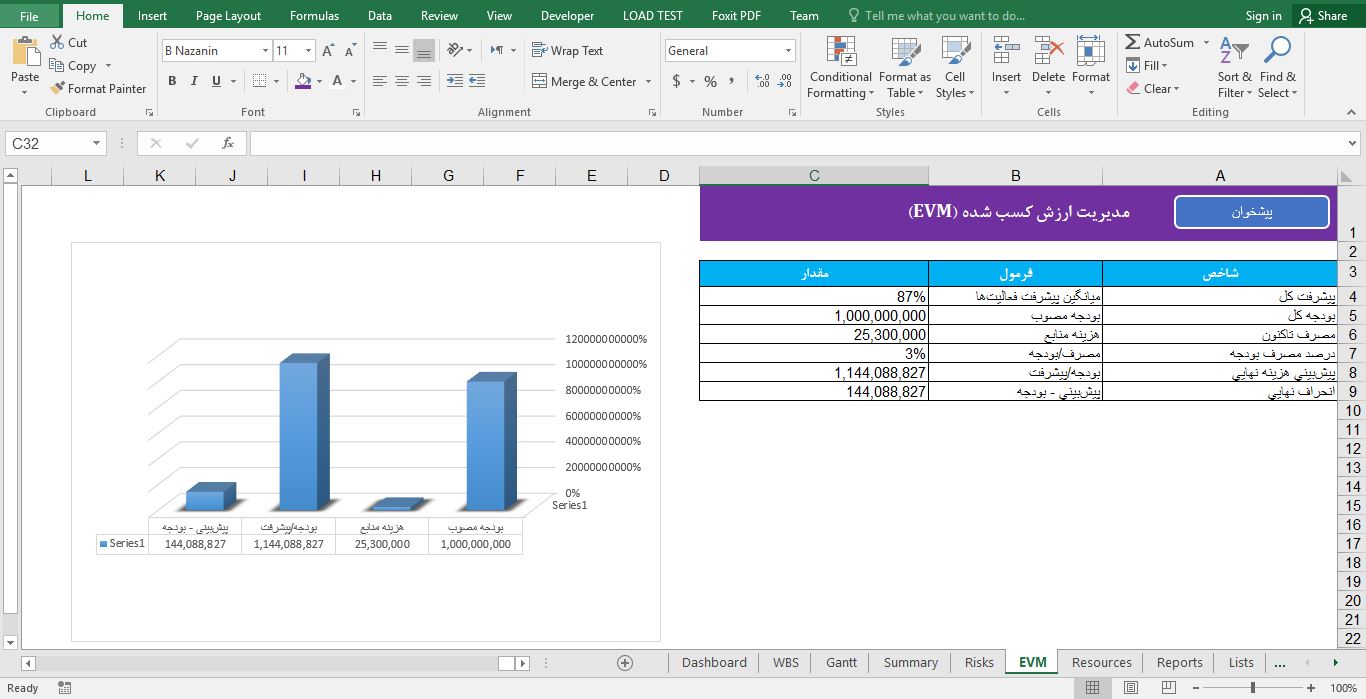The height and width of the screenshot is (699, 1366).
Task: Open the Page Layout ribbon tab
Action: tap(228, 16)
